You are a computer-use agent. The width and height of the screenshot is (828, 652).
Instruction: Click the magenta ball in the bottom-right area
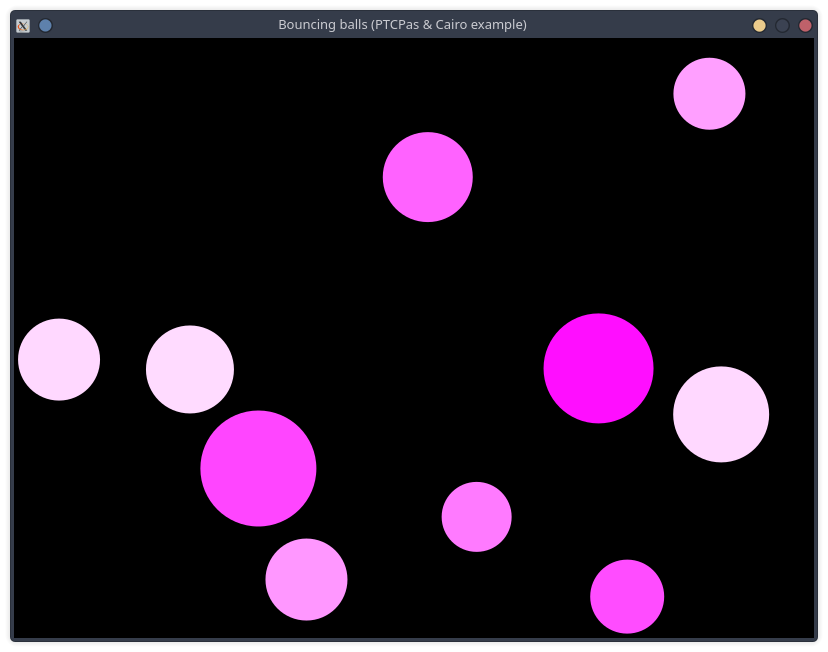[627, 596]
